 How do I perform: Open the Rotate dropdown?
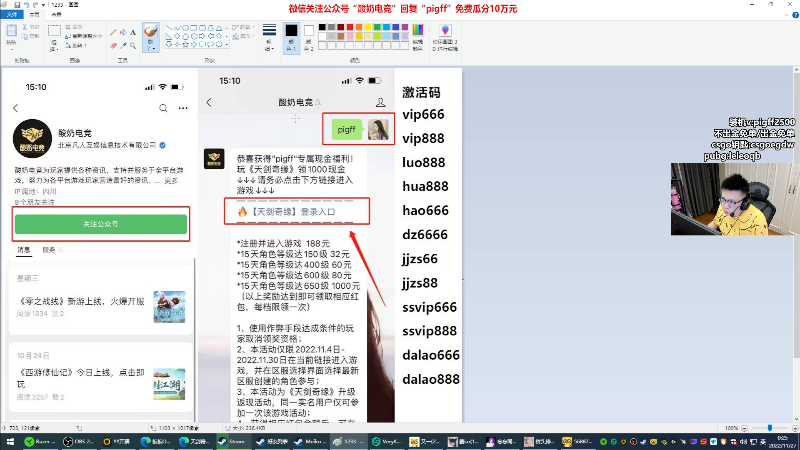coord(77,45)
